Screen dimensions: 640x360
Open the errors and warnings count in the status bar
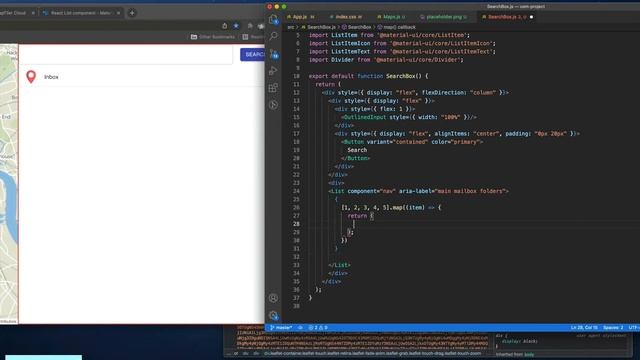[x=318, y=328]
